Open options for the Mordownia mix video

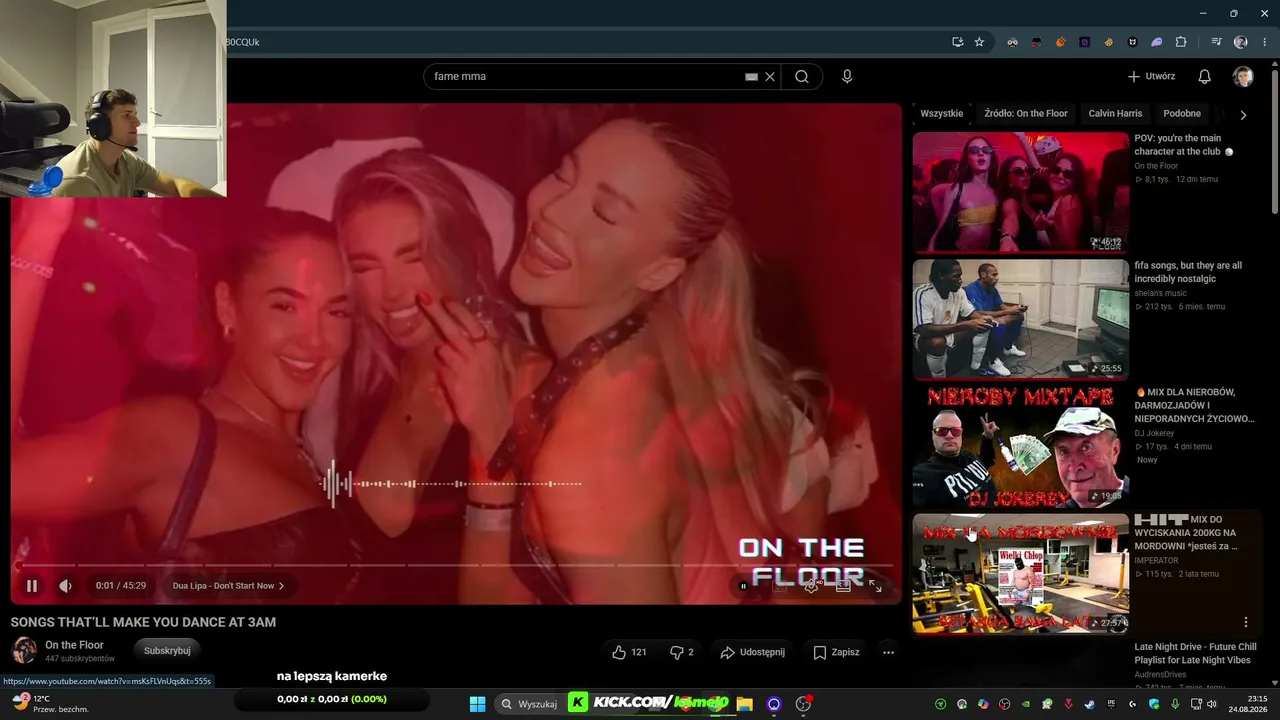coord(1246,622)
